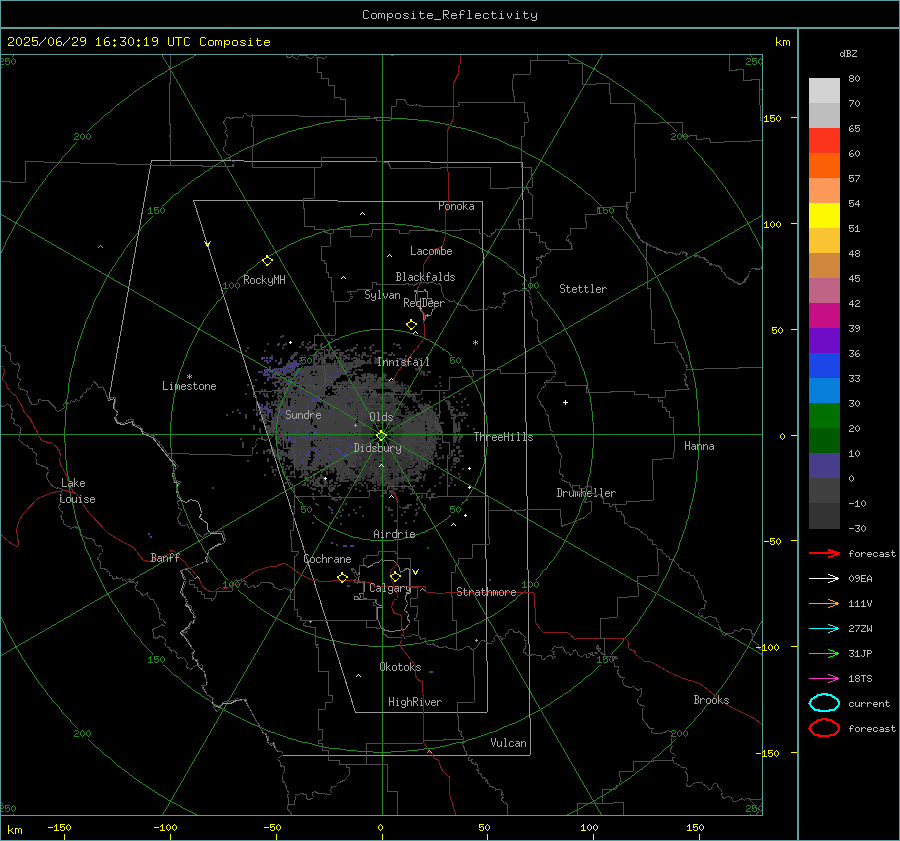Click the Drumheller city label
Image resolution: width=900 pixels, height=841 pixels.
tap(586, 493)
